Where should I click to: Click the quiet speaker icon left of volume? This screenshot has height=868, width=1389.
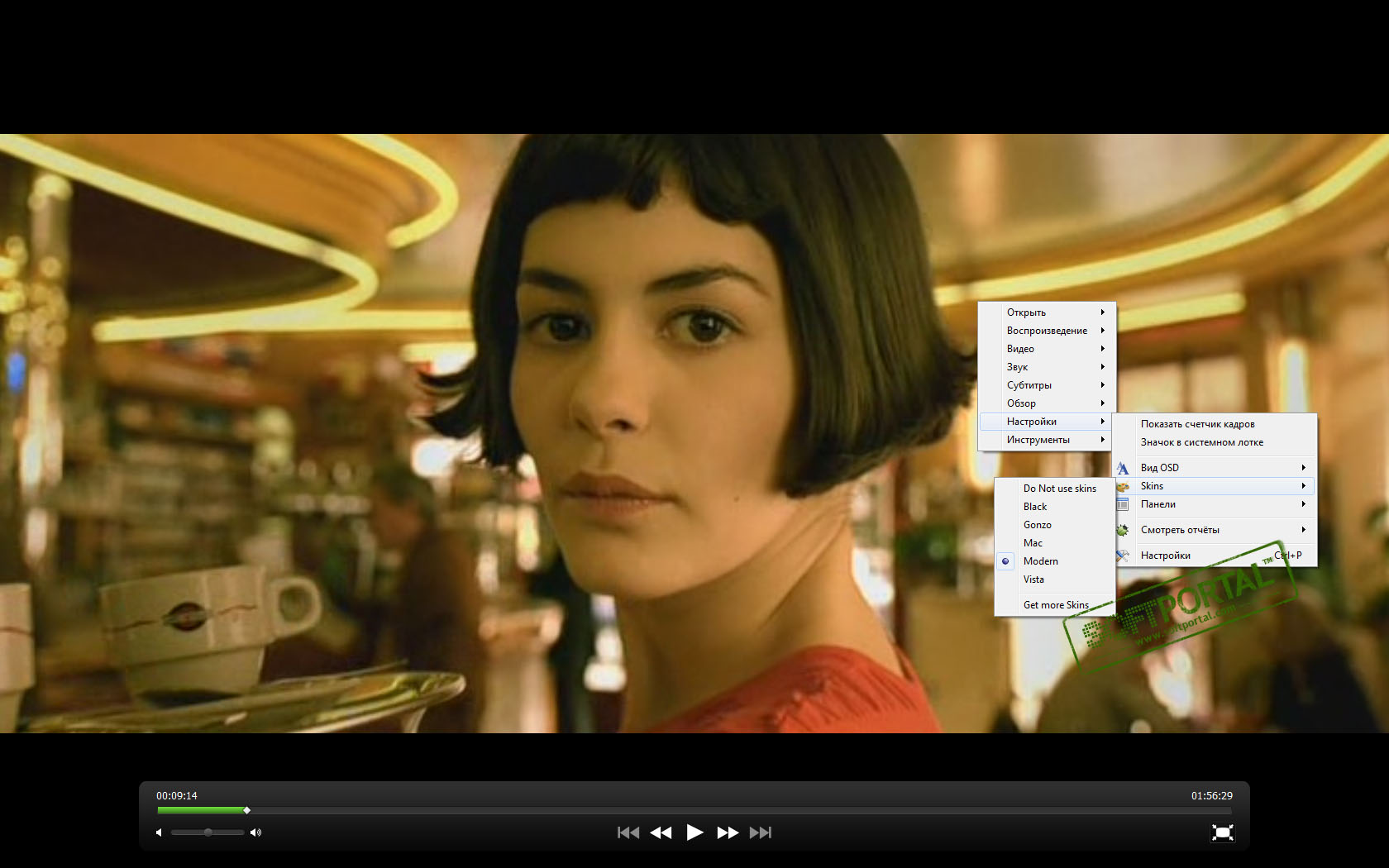(x=159, y=832)
